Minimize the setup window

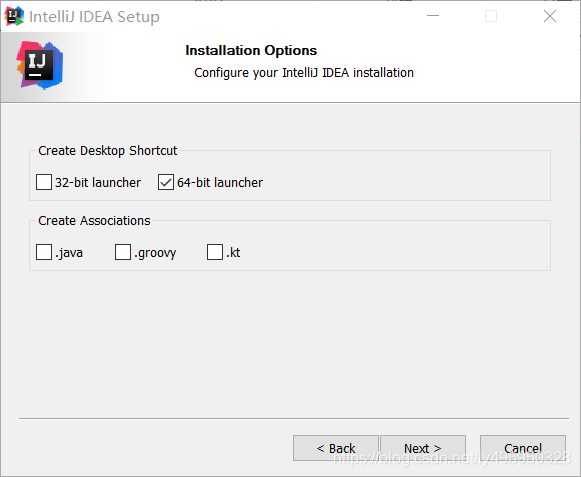click(433, 16)
